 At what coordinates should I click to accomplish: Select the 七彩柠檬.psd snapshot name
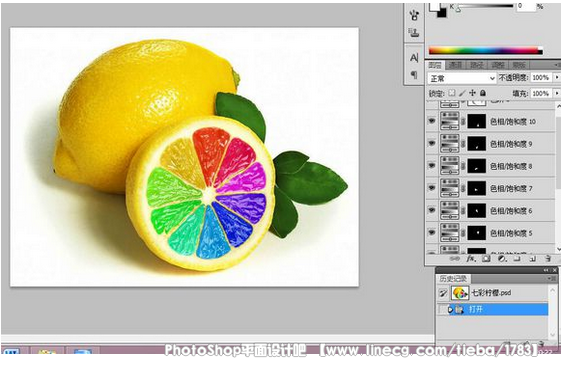tap(491, 293)
